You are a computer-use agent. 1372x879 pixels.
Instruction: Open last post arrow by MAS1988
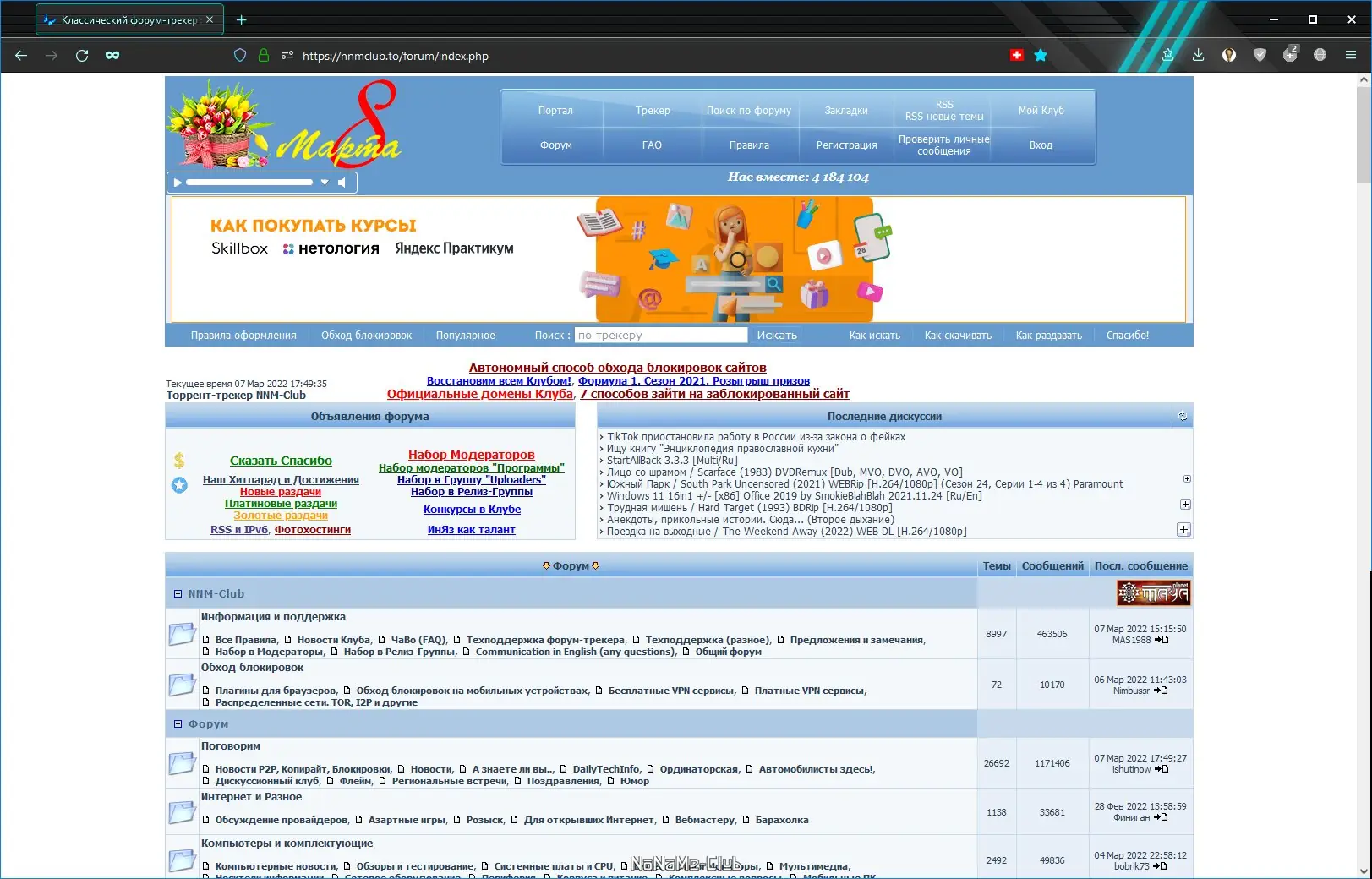click(1162, 640)
